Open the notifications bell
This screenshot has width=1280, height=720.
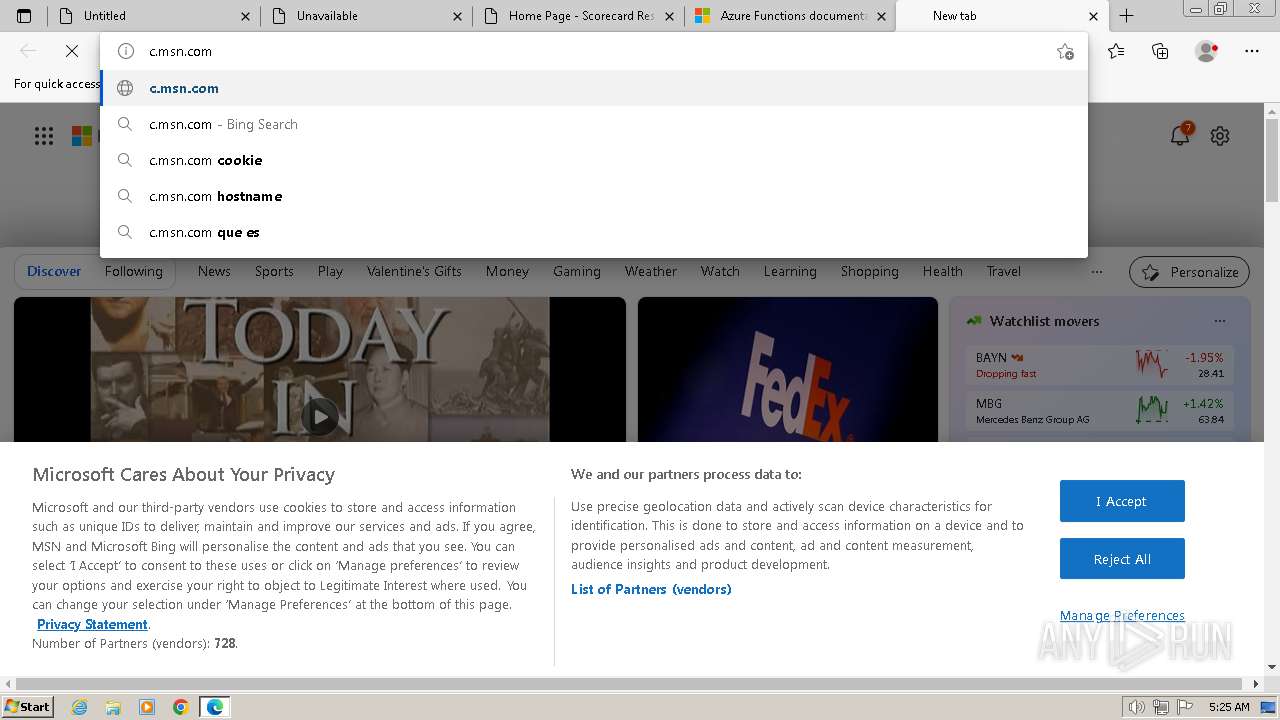coord(1180,136)
